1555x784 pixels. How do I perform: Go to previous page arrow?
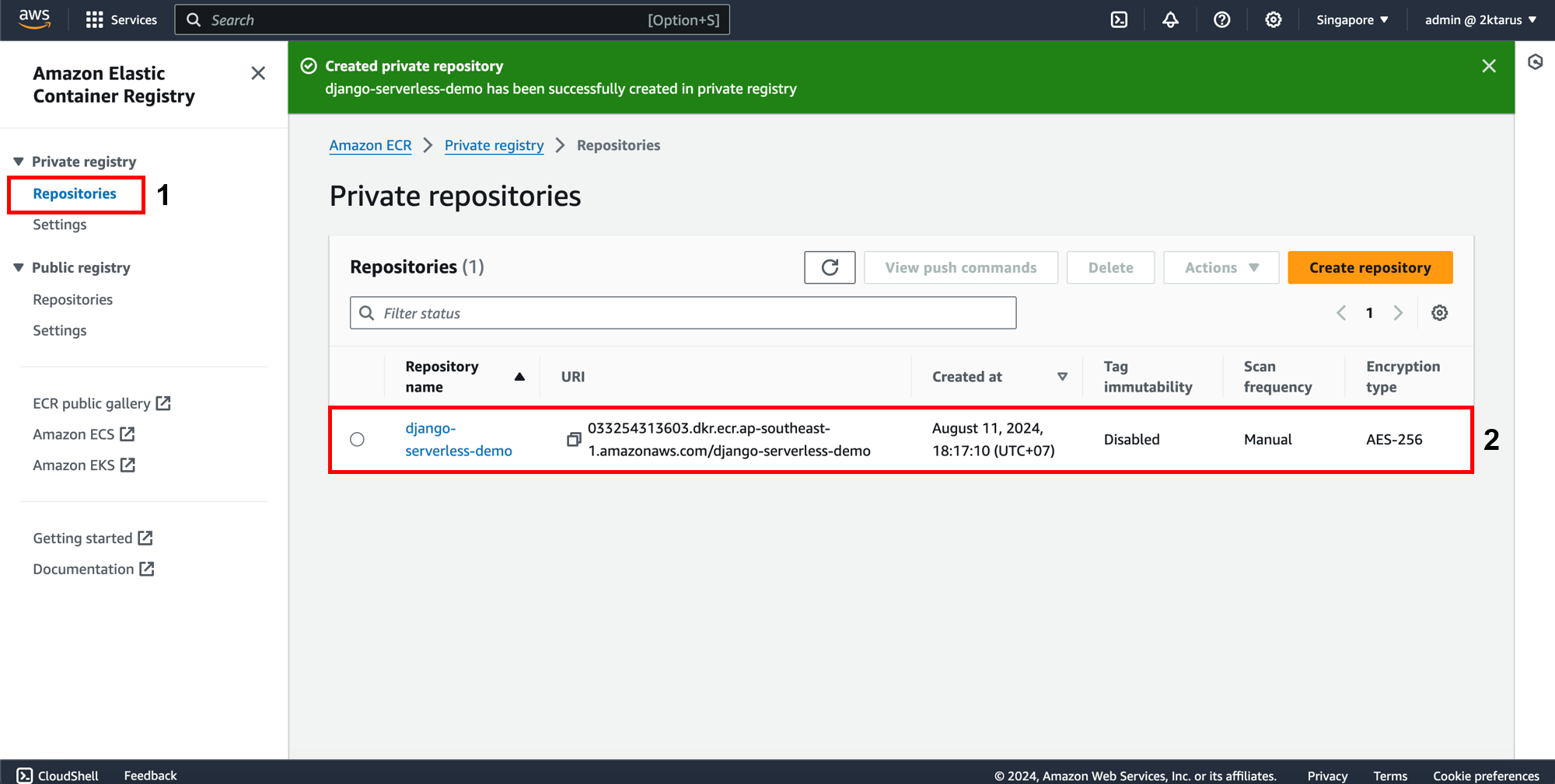coord(1341,313)
